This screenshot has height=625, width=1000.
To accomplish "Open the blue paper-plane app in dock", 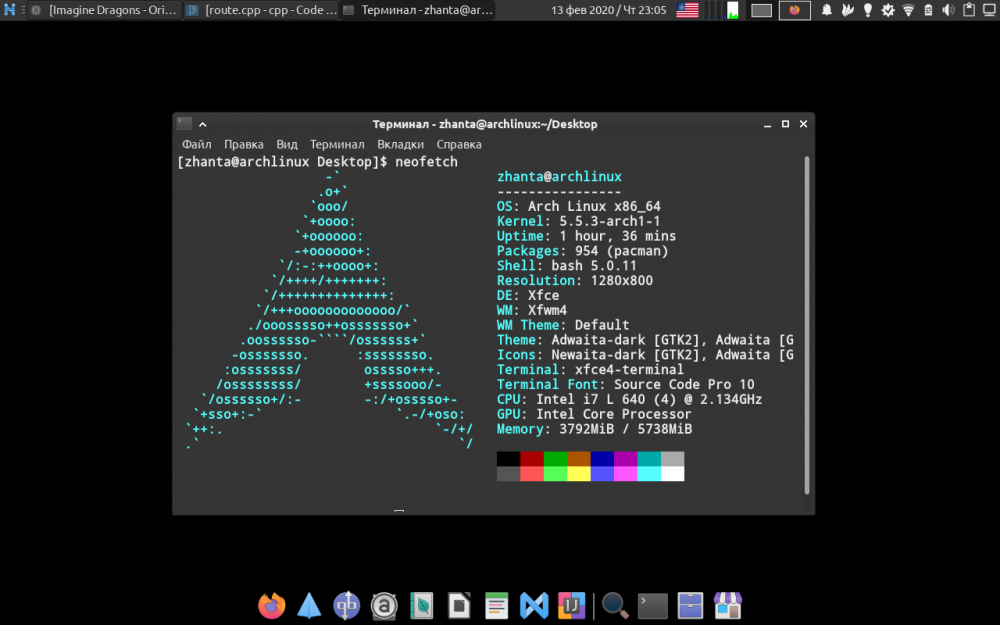I will pos(309,605).
